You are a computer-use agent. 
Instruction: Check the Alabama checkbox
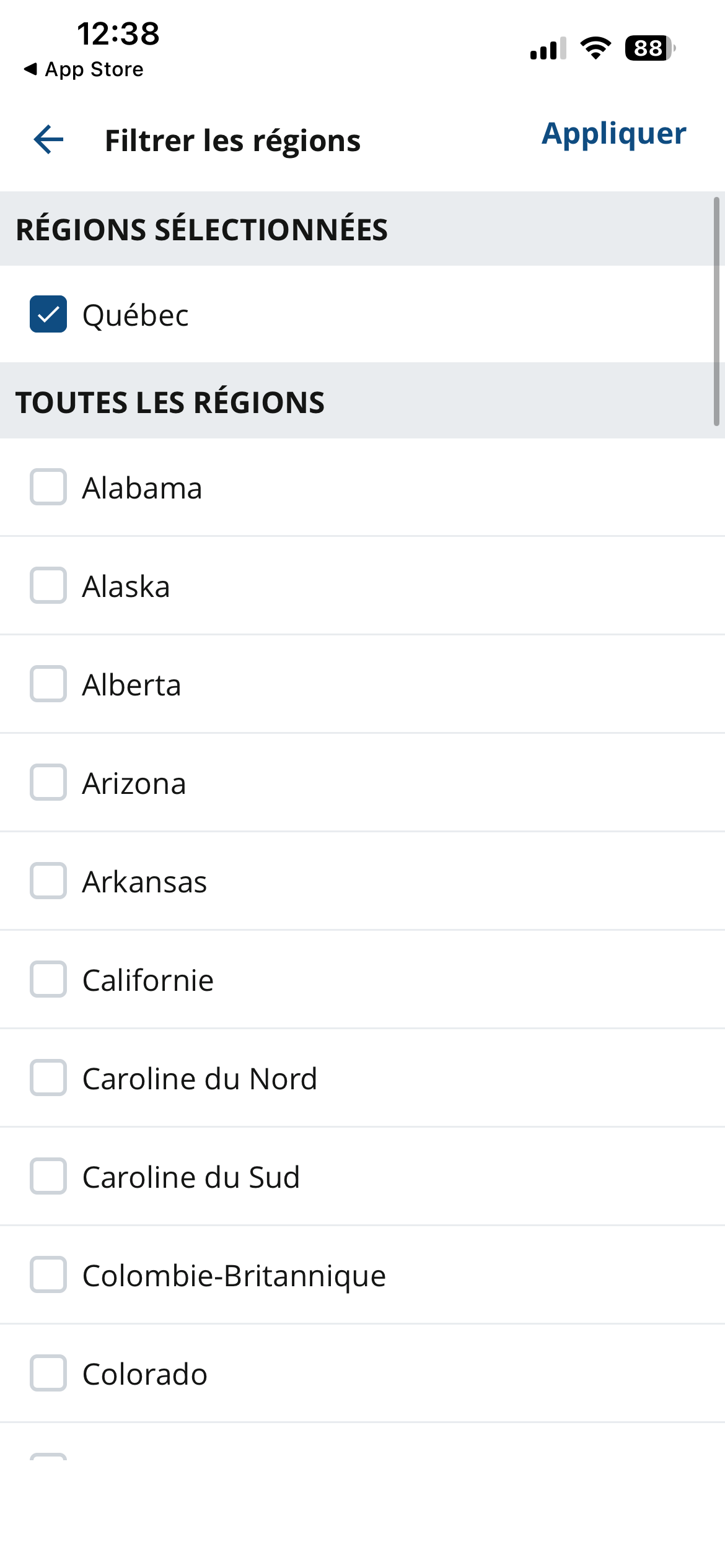48,487
